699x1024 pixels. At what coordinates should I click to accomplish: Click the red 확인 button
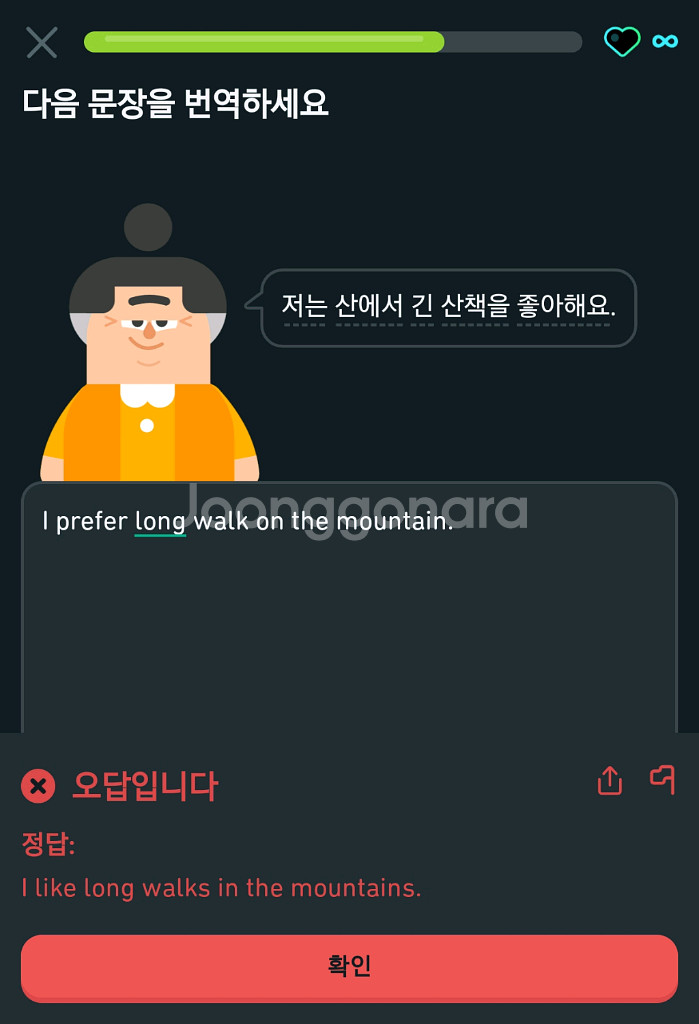pyautogui.click(x=350, y=967)
